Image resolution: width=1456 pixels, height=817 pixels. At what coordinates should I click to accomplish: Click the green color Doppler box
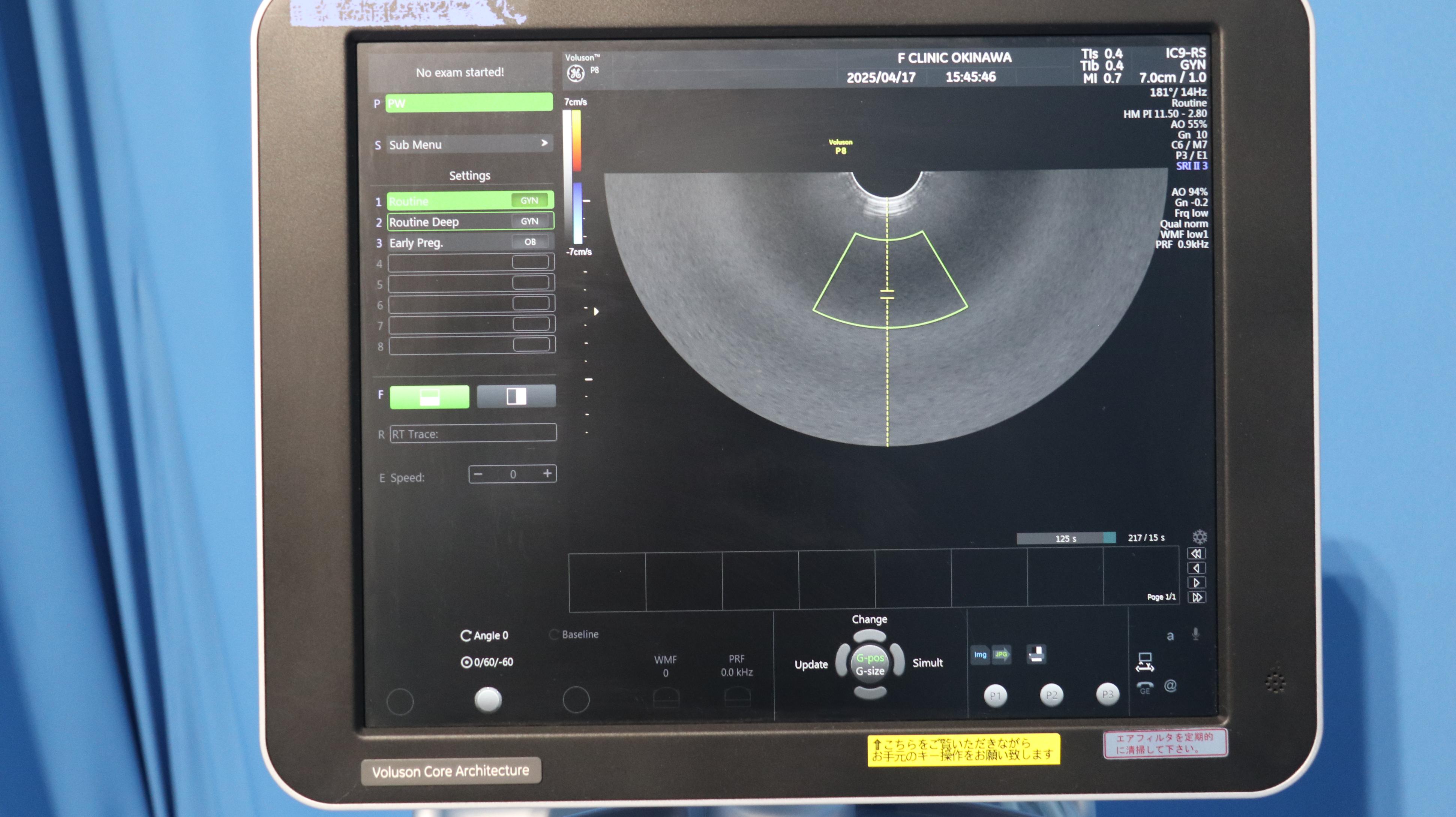(x=890, y=280)
